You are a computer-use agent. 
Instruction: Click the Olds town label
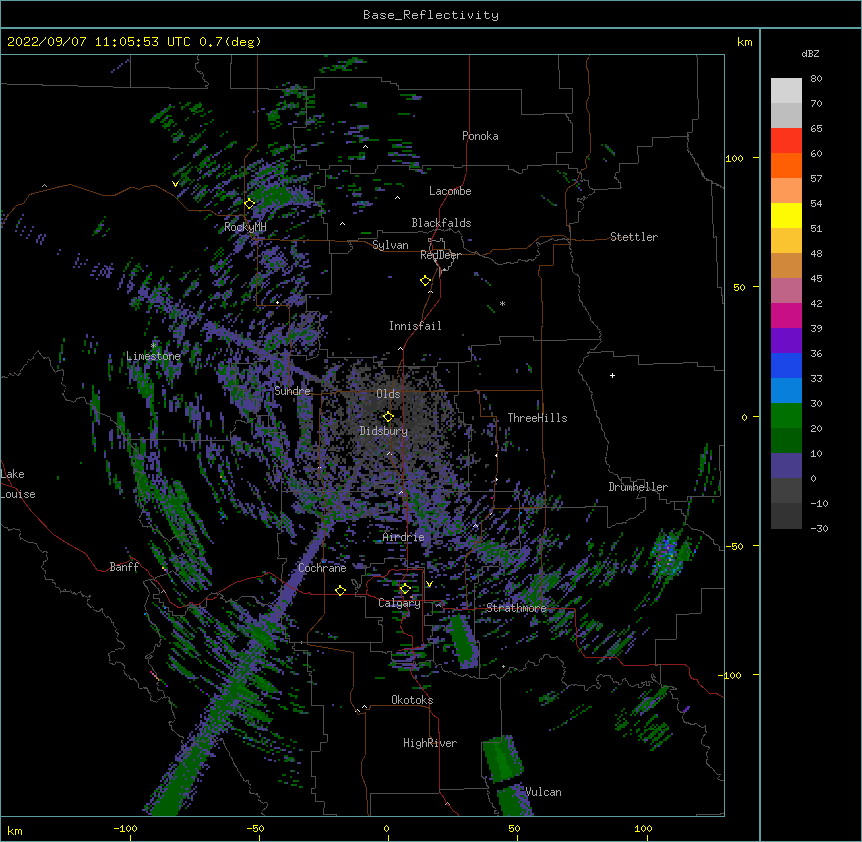(x=388, y=394)
